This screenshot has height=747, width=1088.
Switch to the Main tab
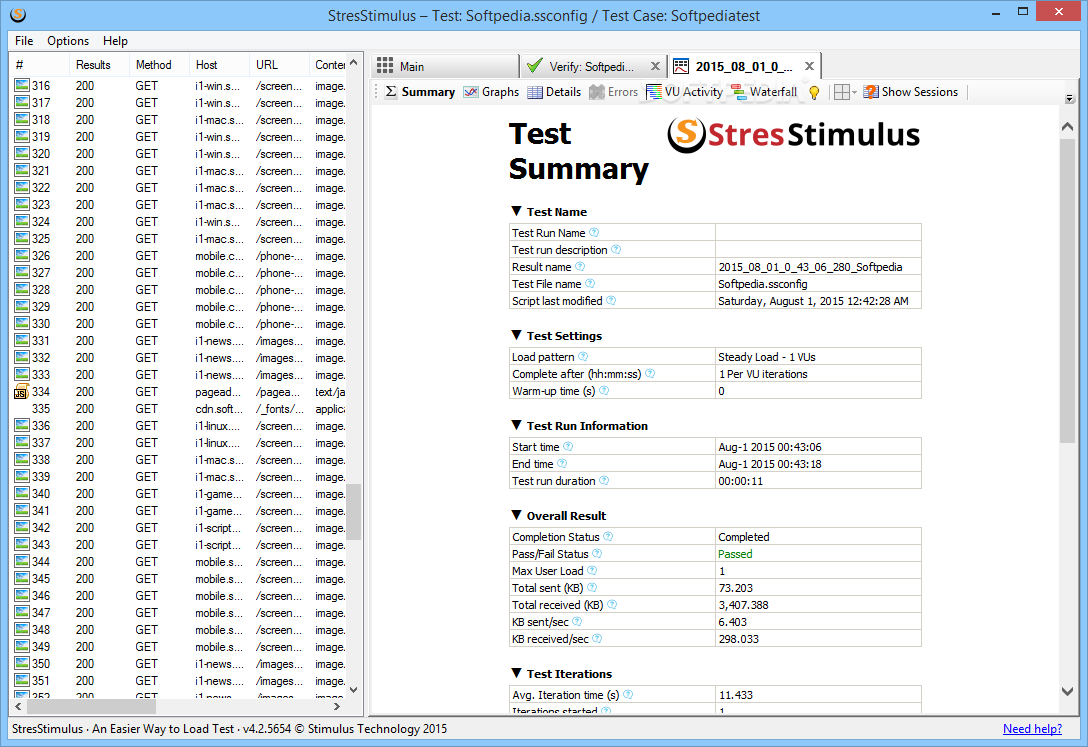point(445,67)
